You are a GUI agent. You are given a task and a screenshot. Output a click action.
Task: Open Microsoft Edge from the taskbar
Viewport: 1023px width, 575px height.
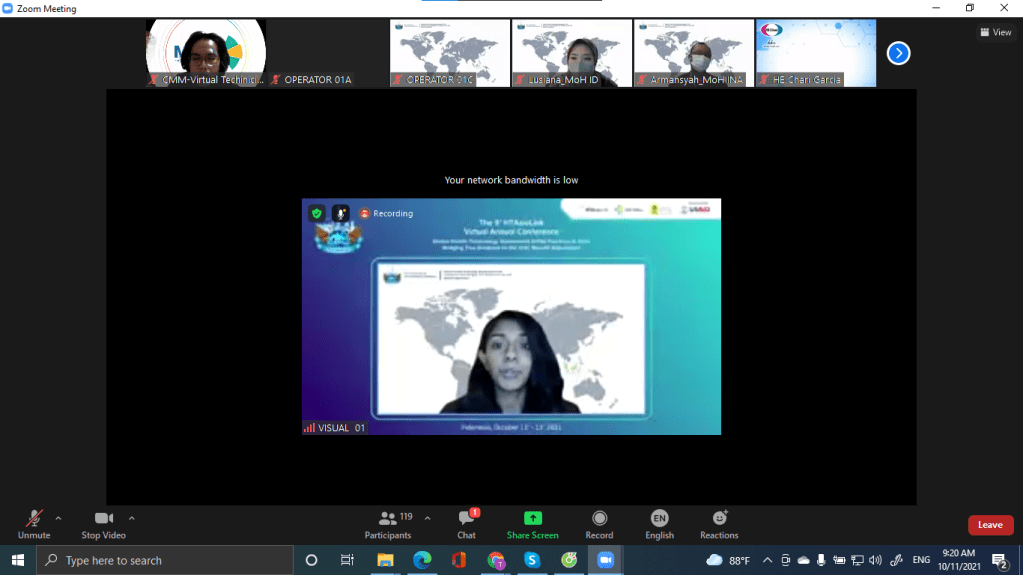(x=422, y=560)
